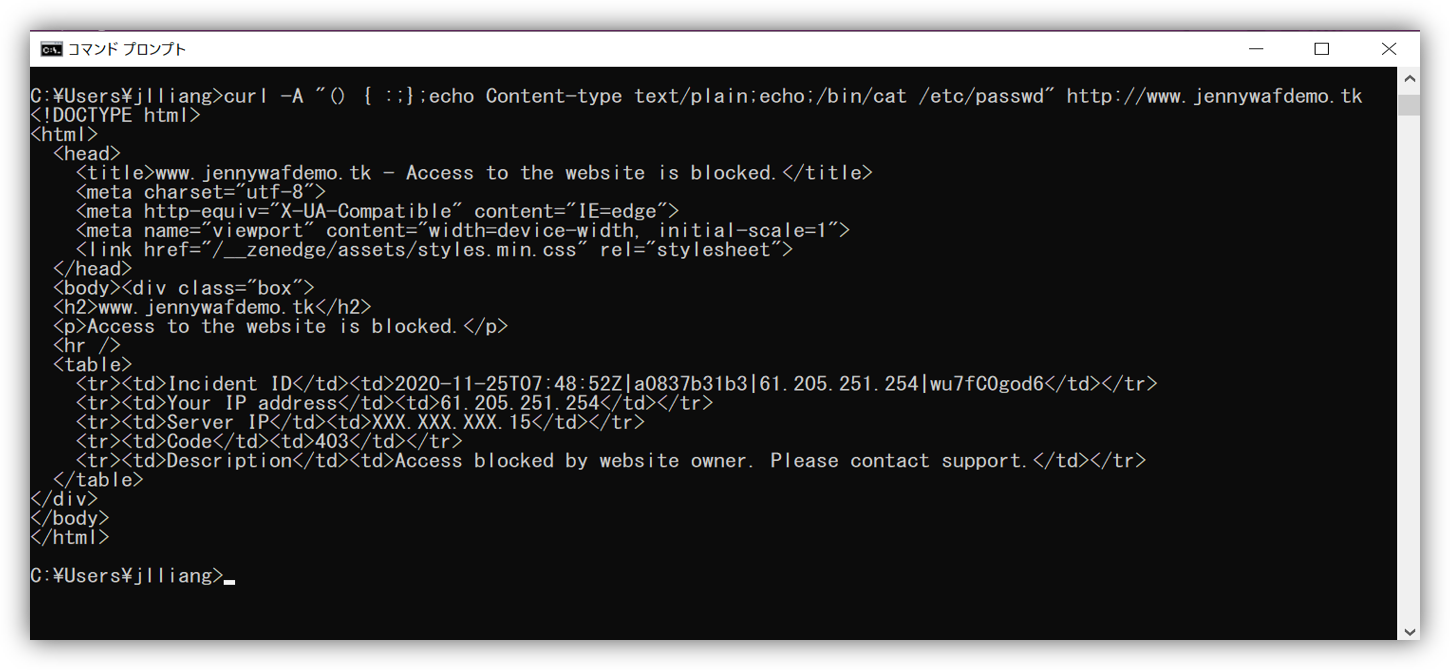Screen dimensions: 1450x670
Task: Click the scrollbar down arrow
Action: [1409, 632]
